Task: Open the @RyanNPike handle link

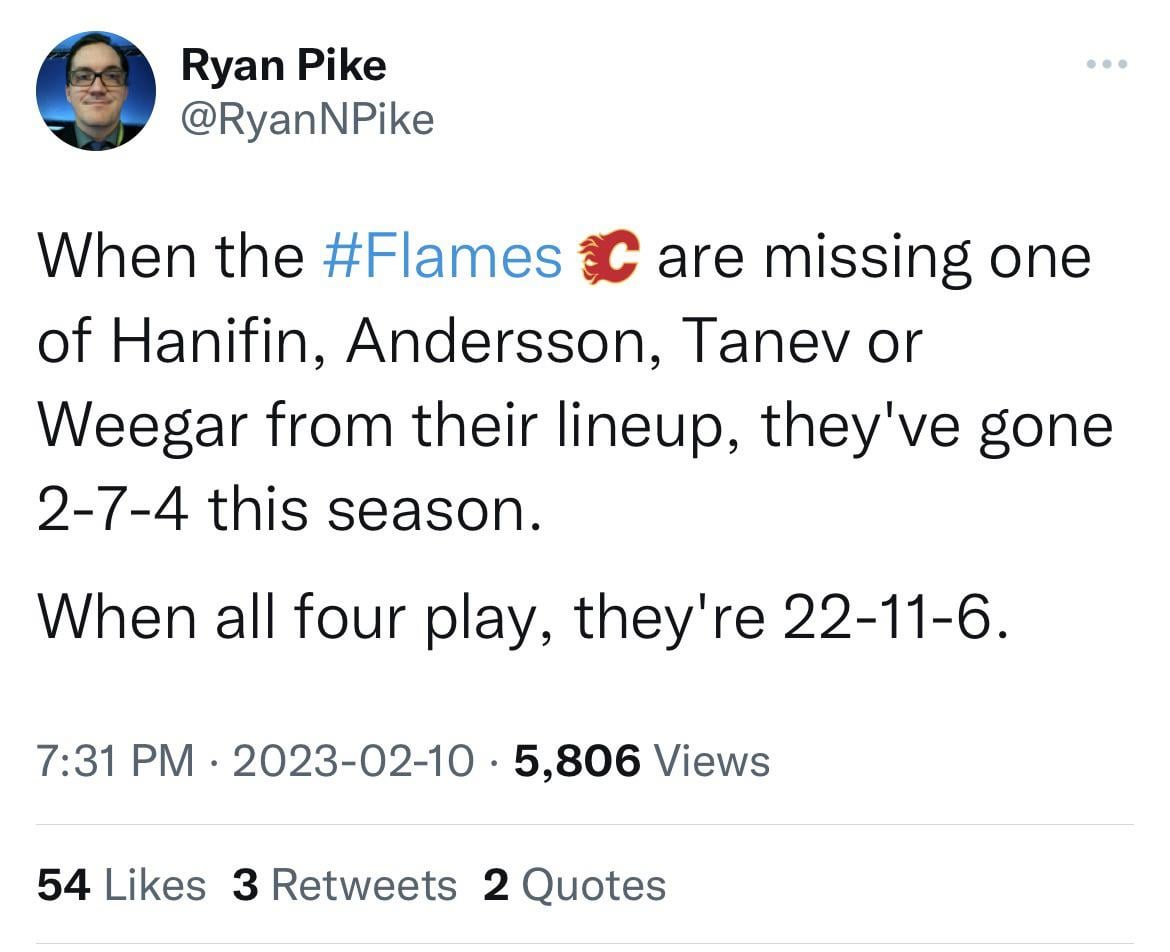Action: (x=307, y=120)
